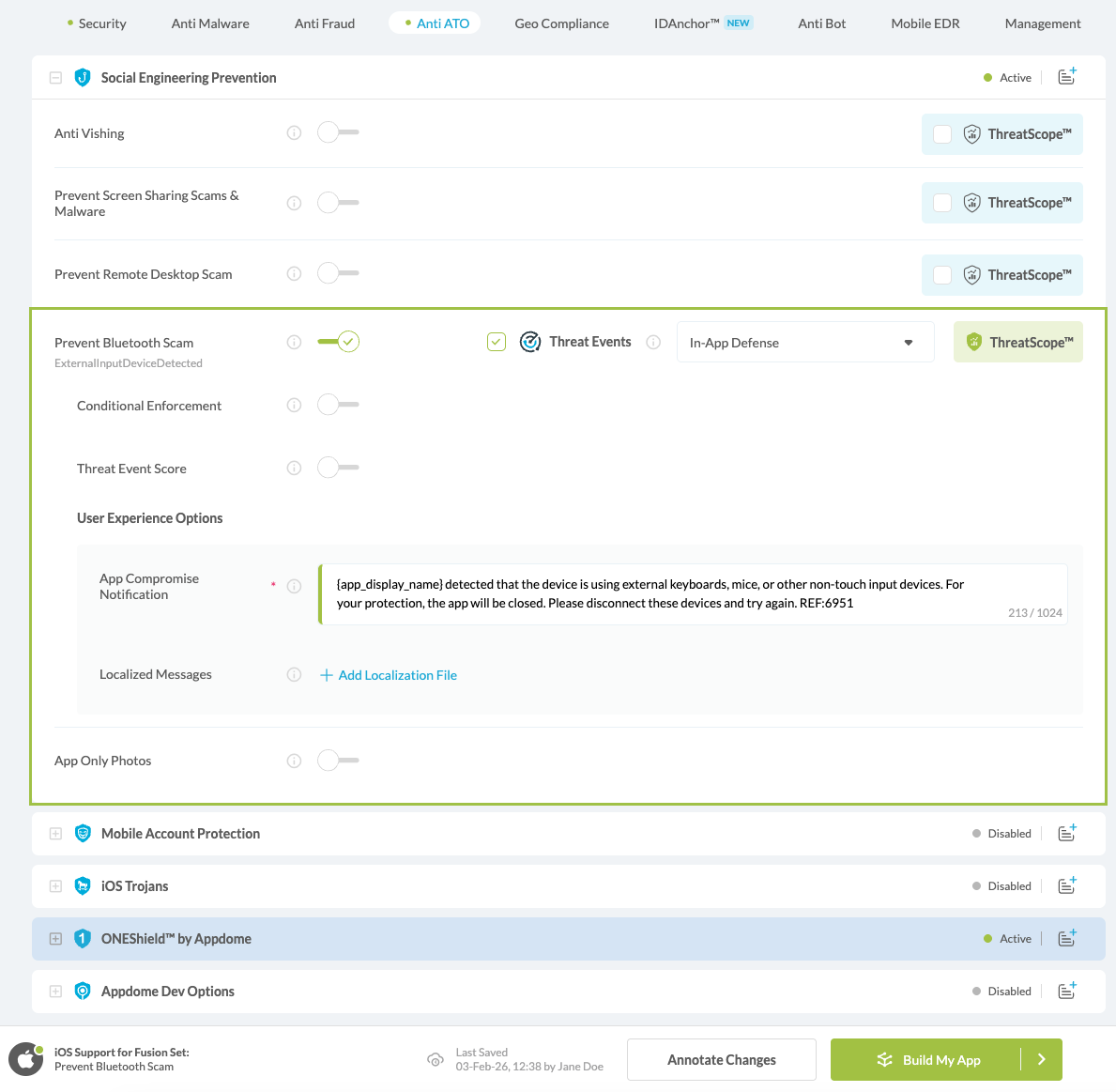Viewport: 1116px width, 1092px height.
Task: Click the ONEShield by Appdome shield icon
Action: click(83, 939)
